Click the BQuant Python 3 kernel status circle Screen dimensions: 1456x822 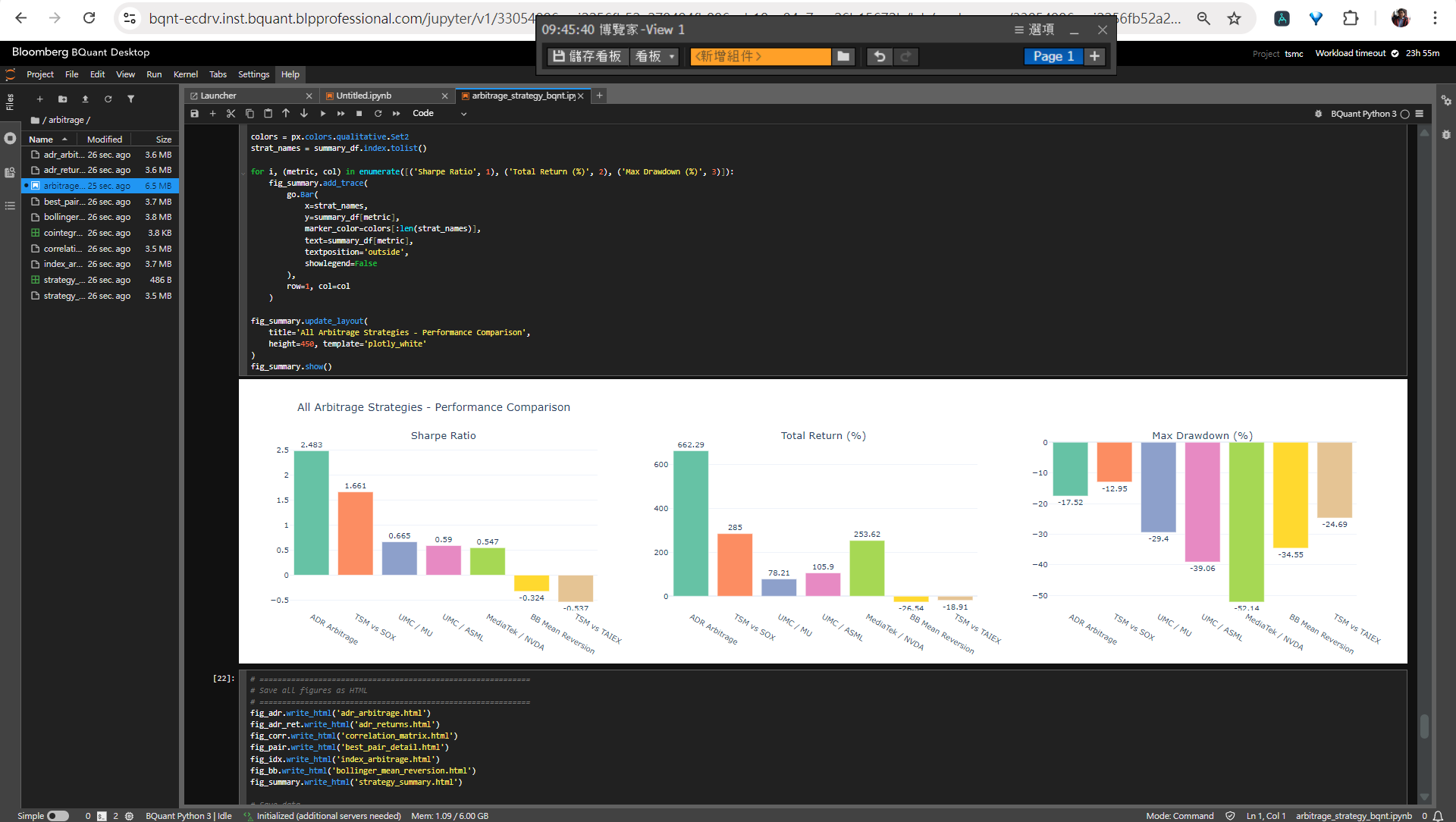(1404, 114)
